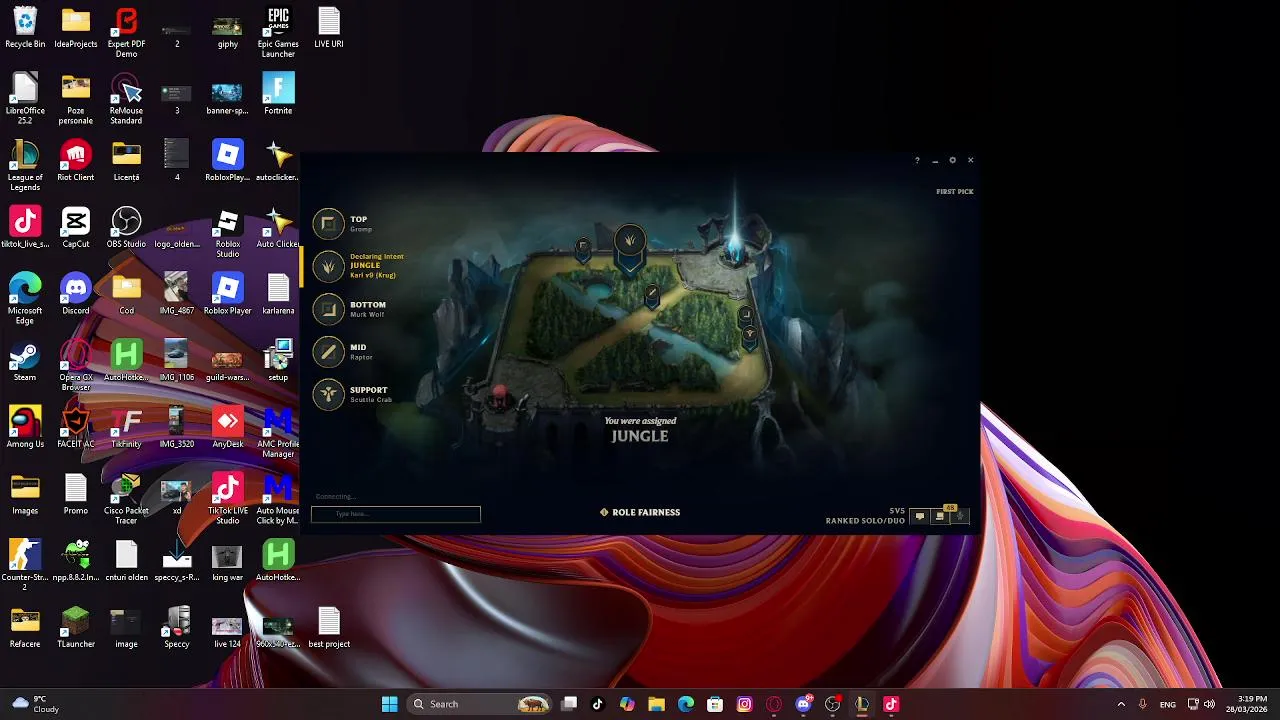Click the taskbar Search box

point(480,704)
